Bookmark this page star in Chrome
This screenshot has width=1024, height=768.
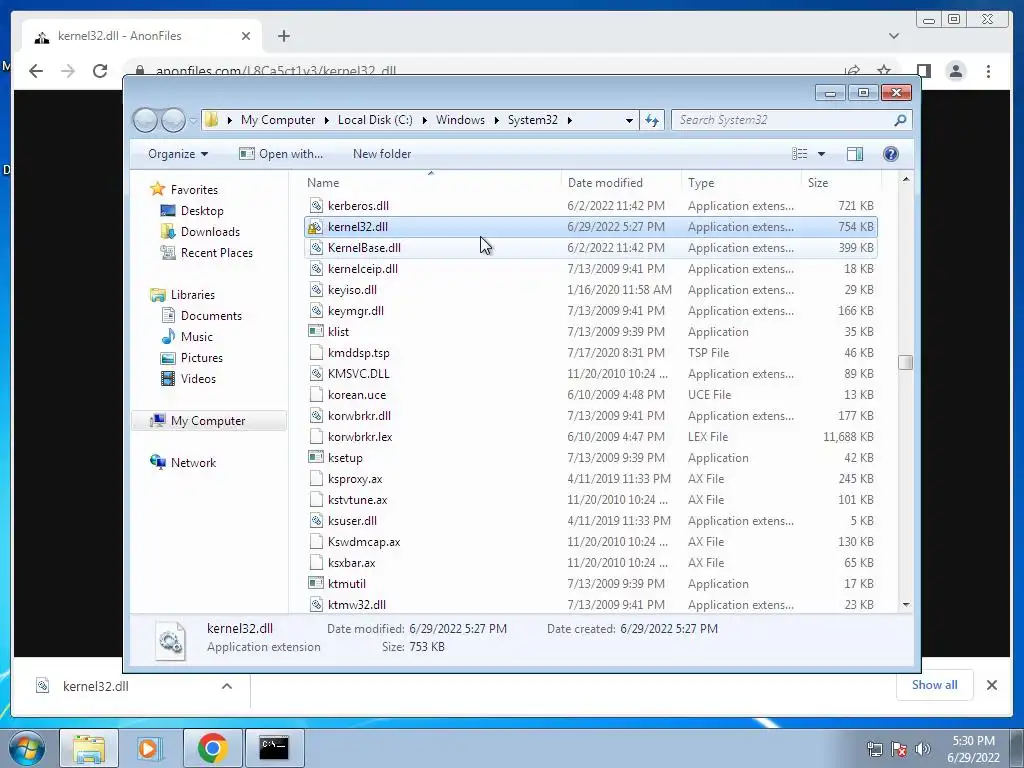[884, 71]
